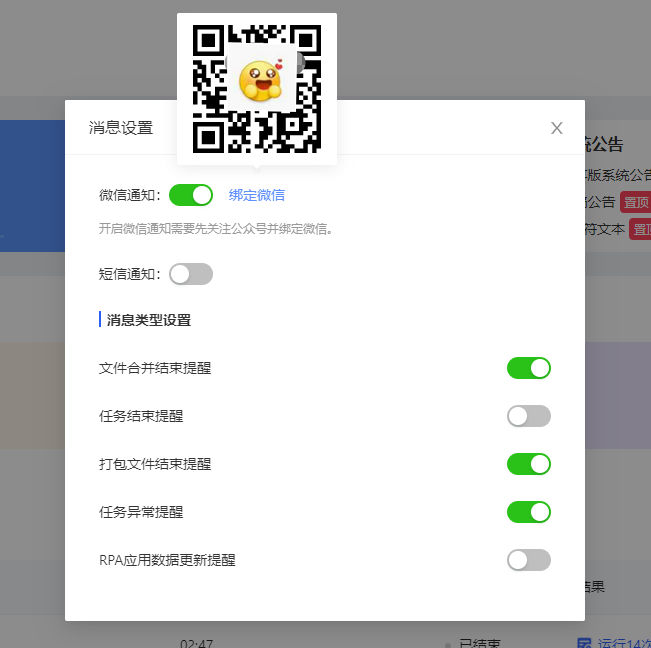The height and width of the screenshot is (648, 651).
Task: Enable the 短信通知 switch
Action: point(191,274)
